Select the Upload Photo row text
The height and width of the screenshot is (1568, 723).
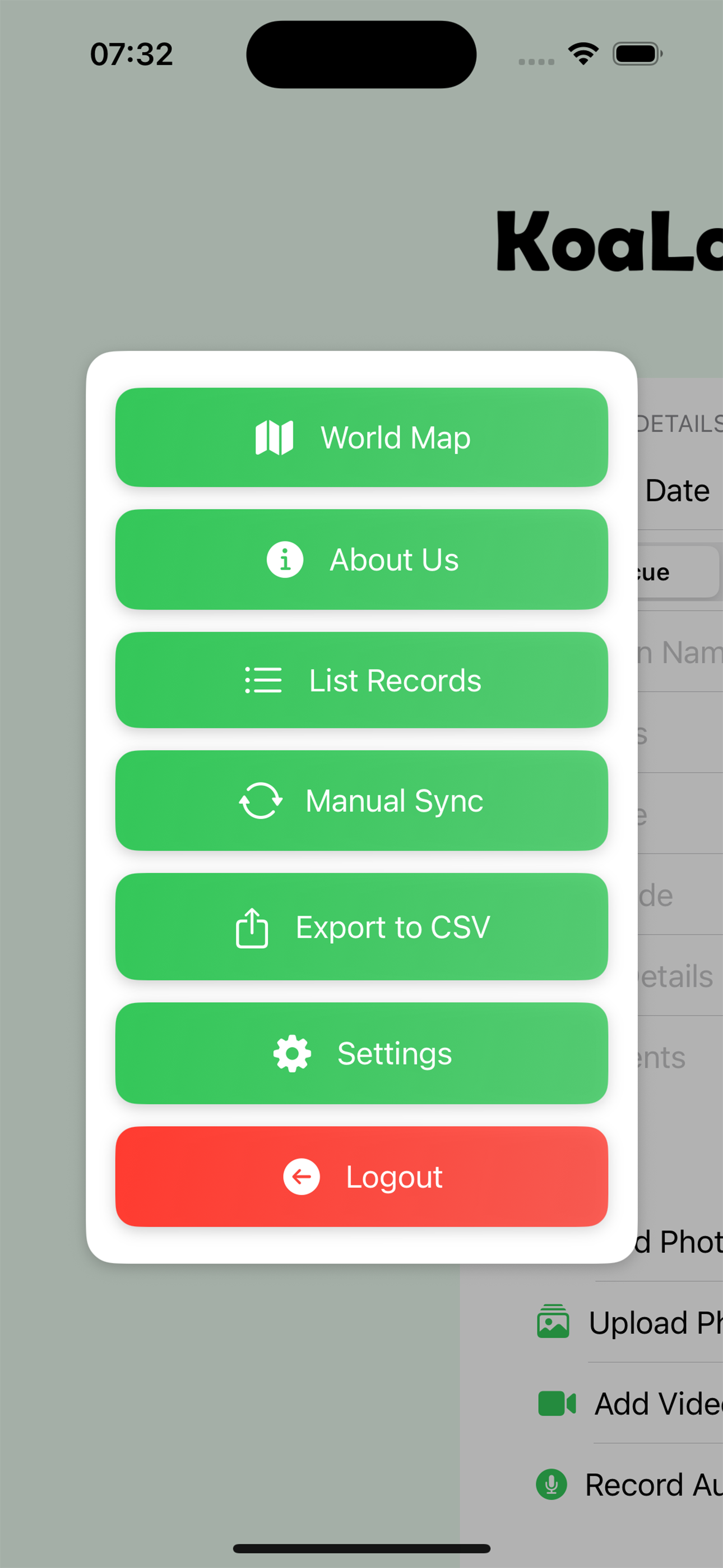pos(655,1323)
